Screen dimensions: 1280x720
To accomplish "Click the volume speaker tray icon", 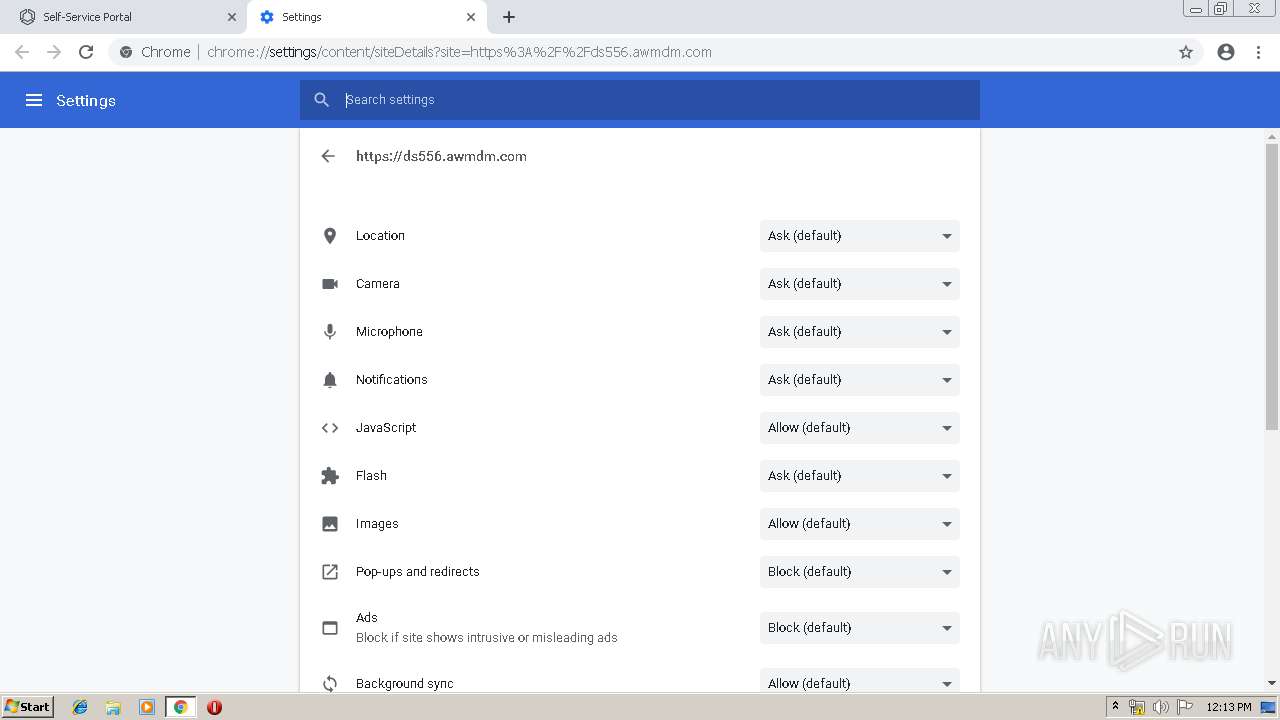I will tap(1160, 707).
